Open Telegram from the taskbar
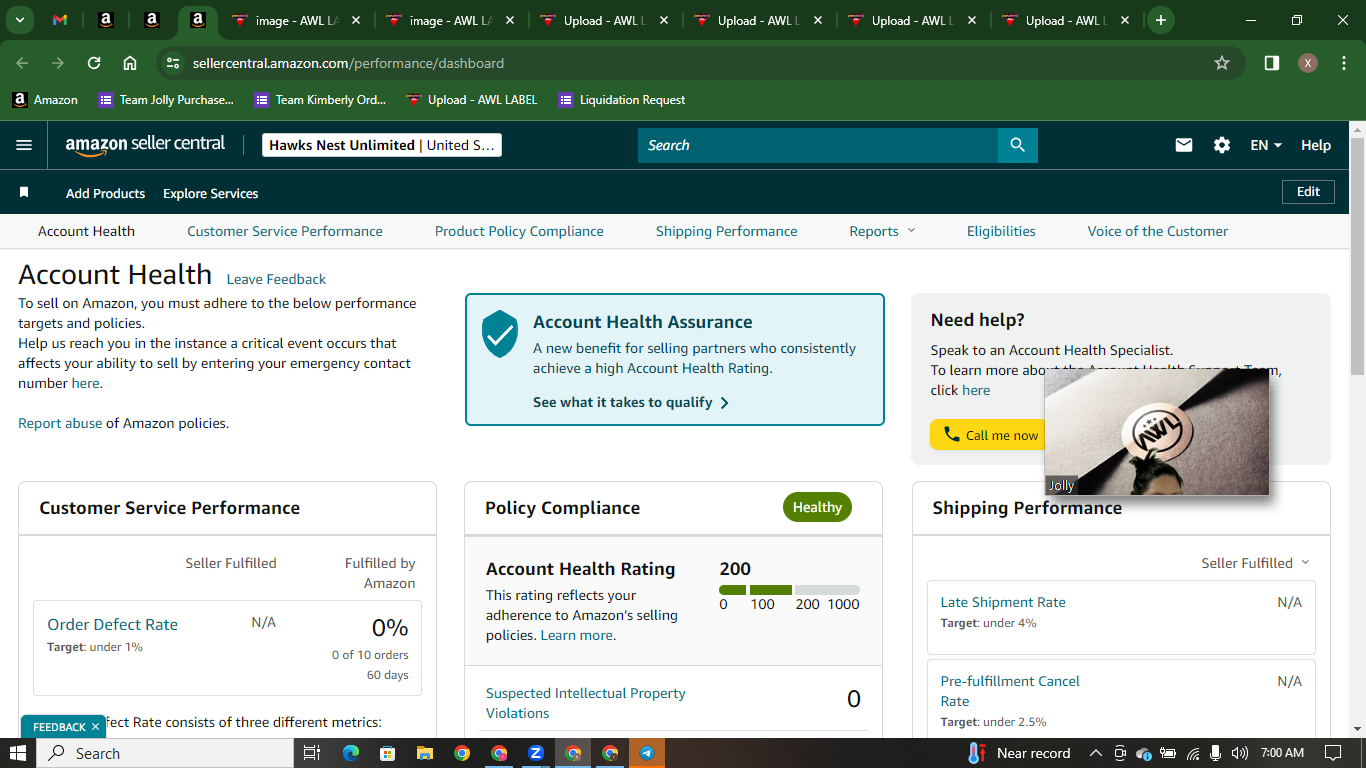Image resolution: width=1366 pixels, height=768 pixels. click(647, 753)
